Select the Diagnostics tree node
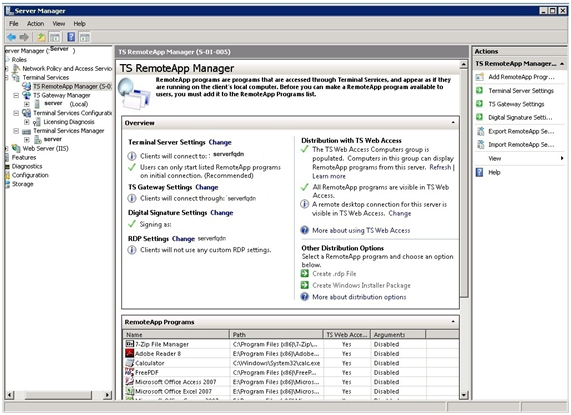This screenshot has height=415, width=571. point(27,166)
